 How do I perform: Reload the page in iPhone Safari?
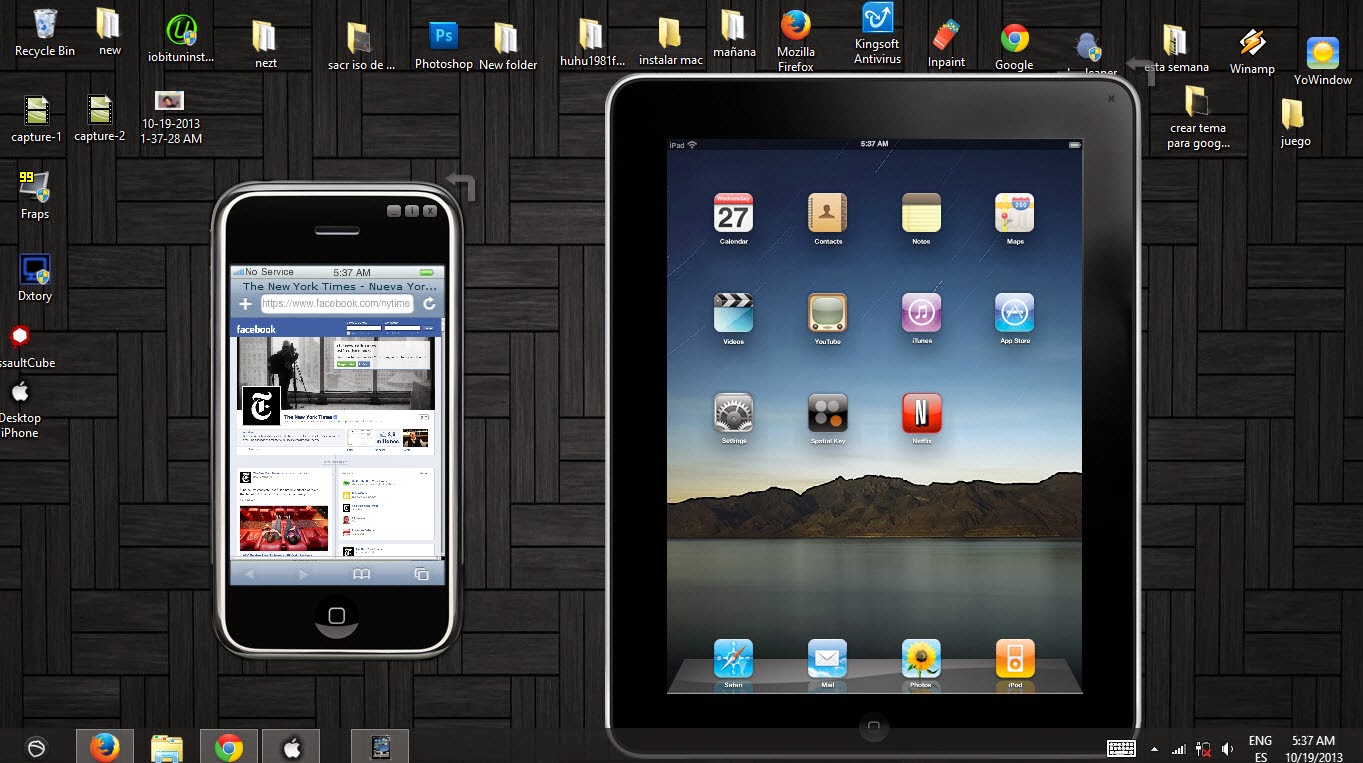tap(429, 304)
